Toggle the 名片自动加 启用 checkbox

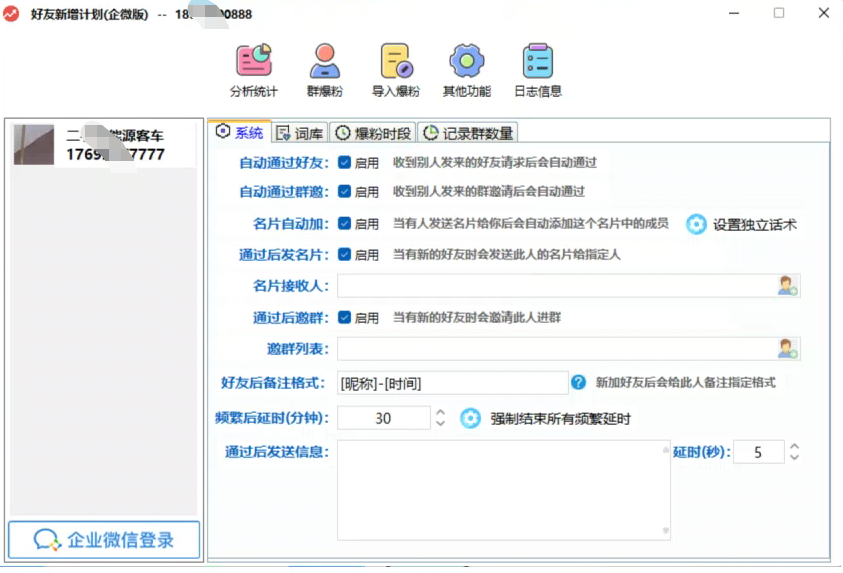pos(344,224)
